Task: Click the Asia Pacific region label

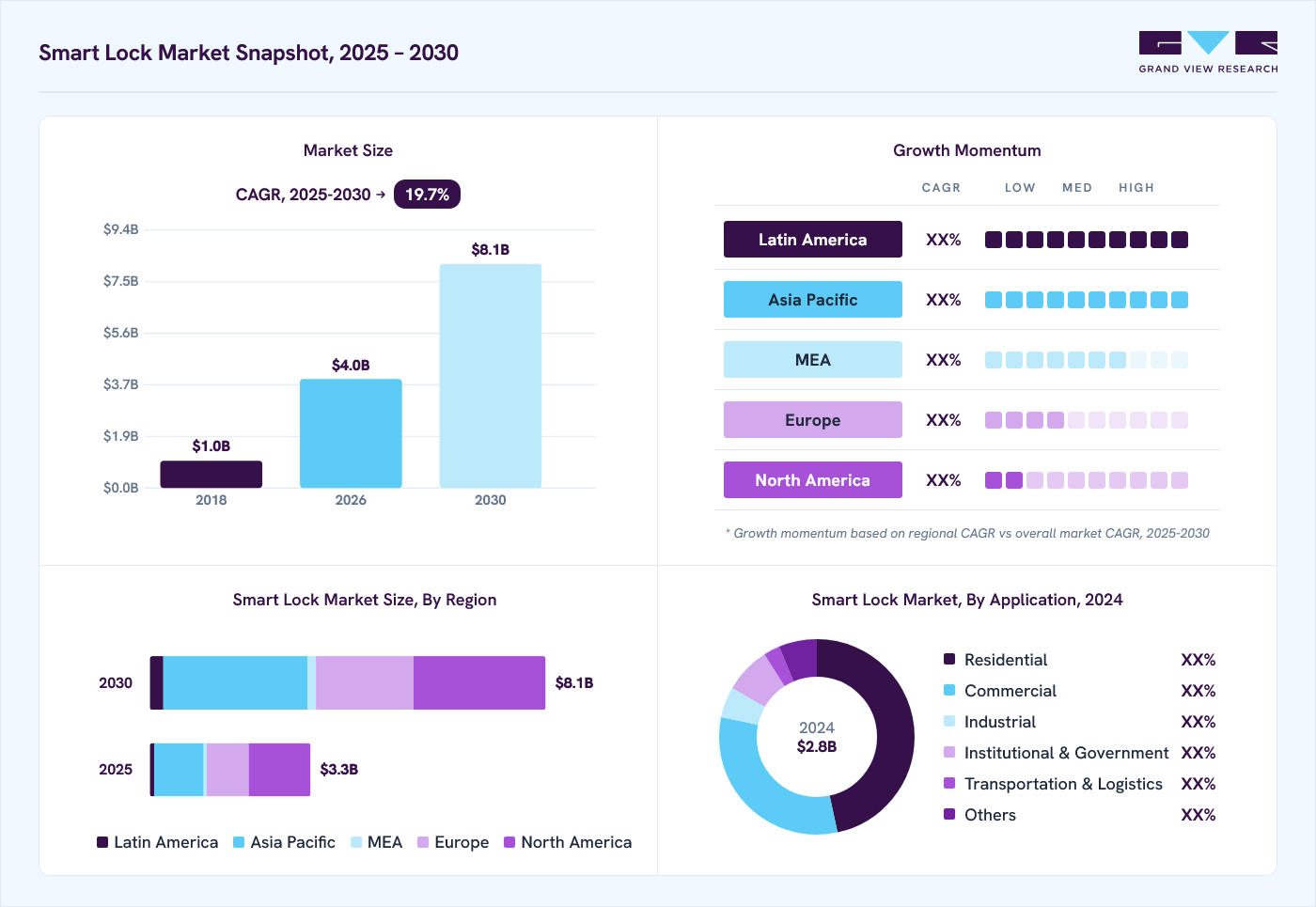Action: [x=813, y=300]
